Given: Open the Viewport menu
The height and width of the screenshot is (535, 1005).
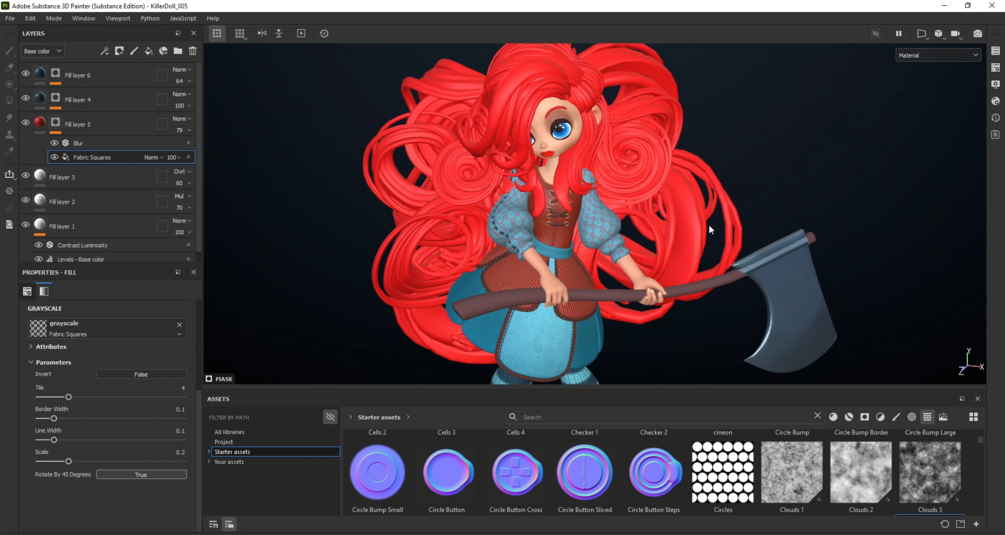Looking at the screenshot, I should [118, 19].
